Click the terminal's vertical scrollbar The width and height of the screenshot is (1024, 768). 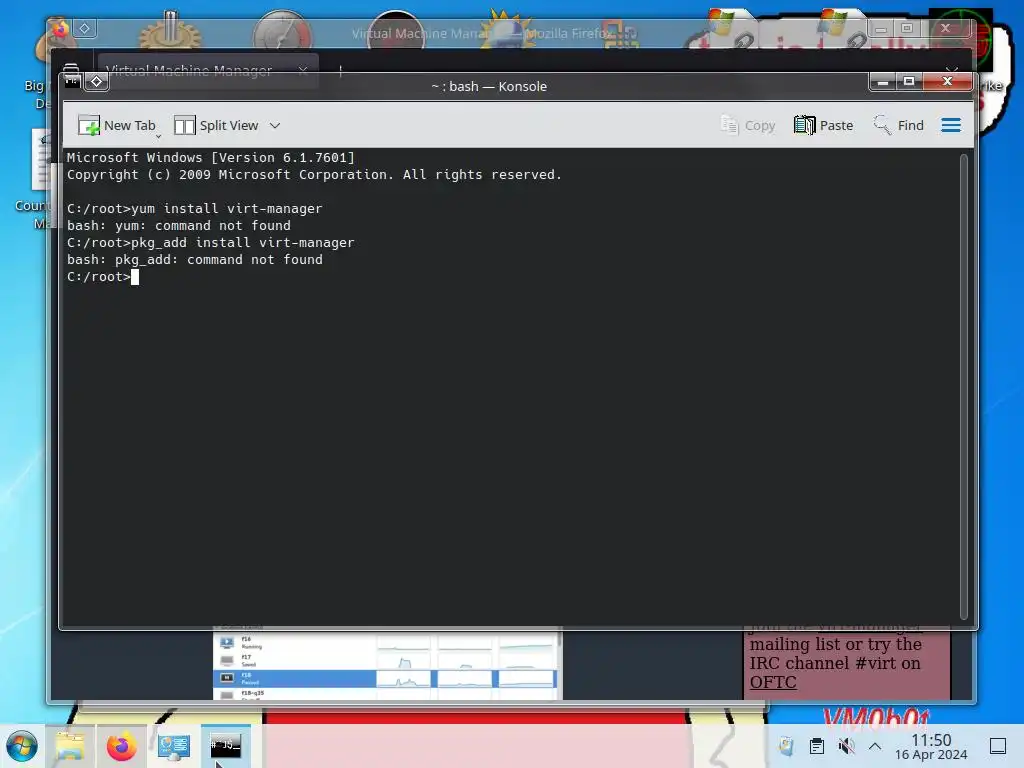coord(963,387)
